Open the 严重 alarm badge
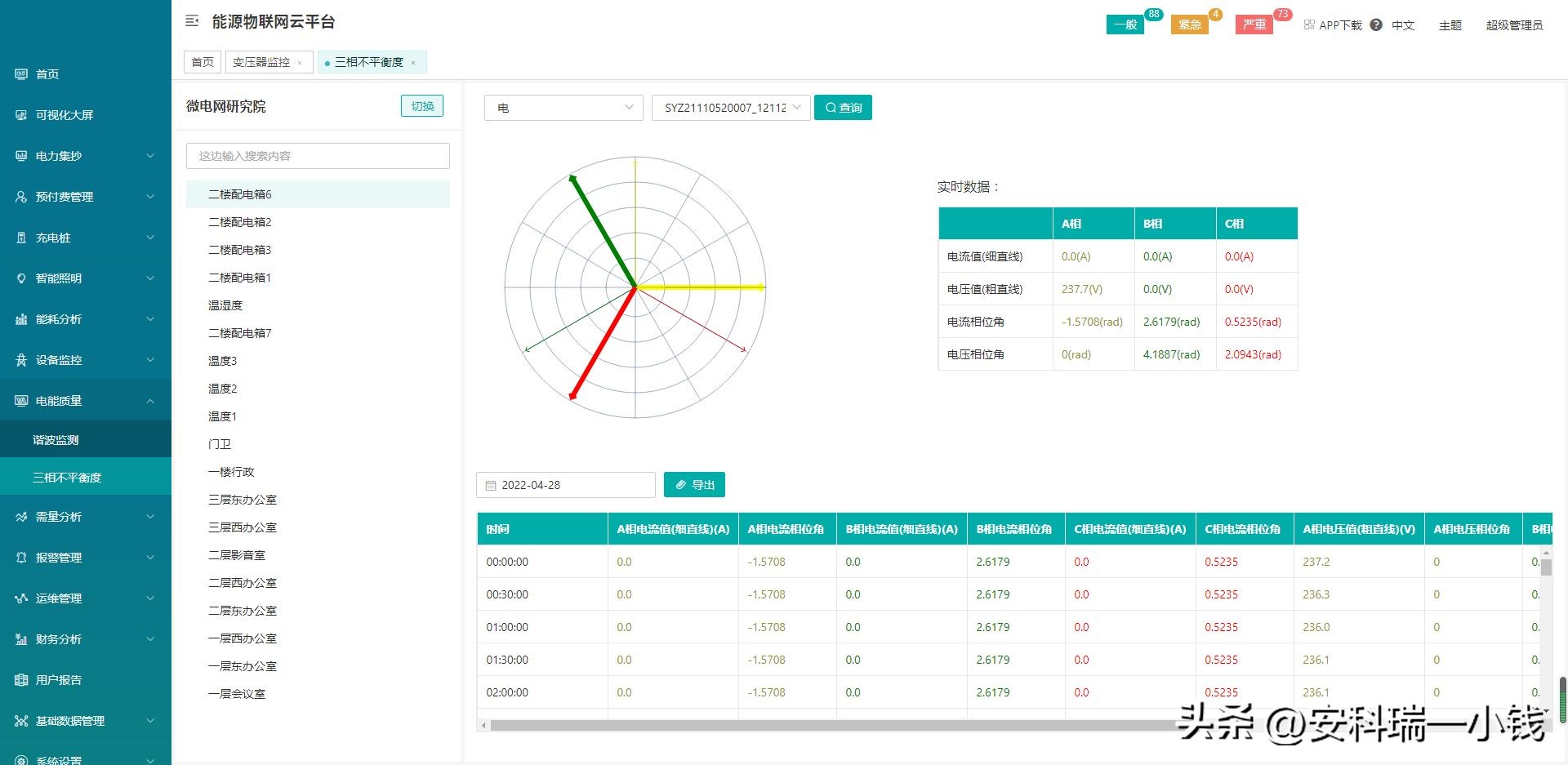 pyautogui.click(x=1254, y=25)
